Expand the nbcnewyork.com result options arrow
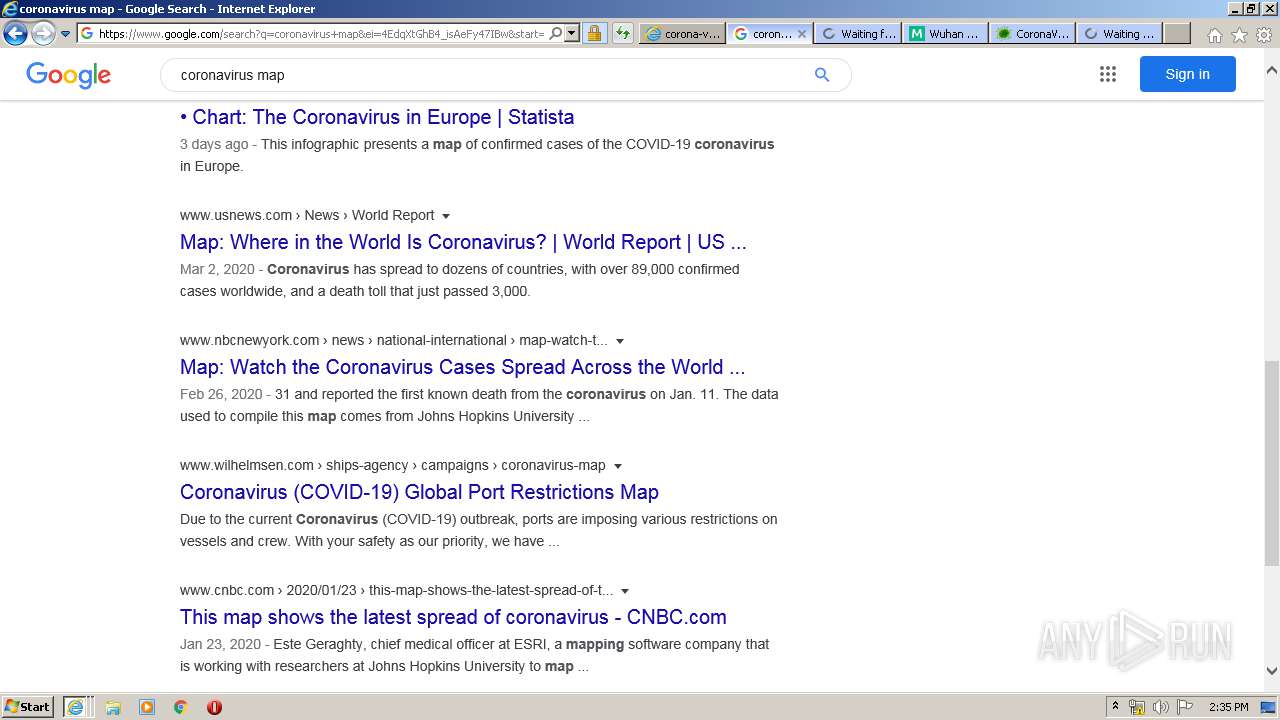Viewport: 1280px width, 720px height. 620,341
